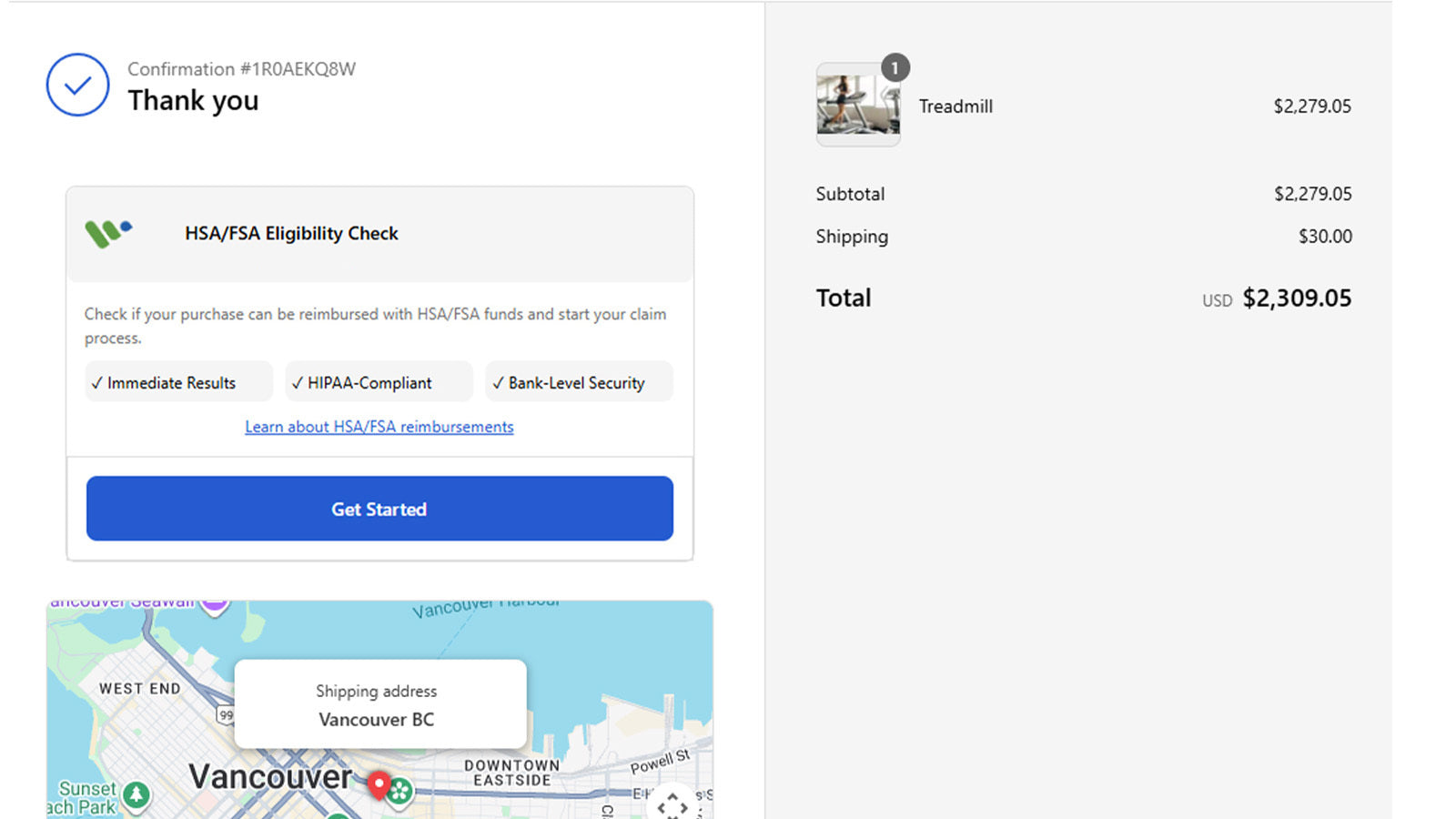Click the Total price $2,309.05
Screen dimensions: 1456x819
pos(1297,298)
